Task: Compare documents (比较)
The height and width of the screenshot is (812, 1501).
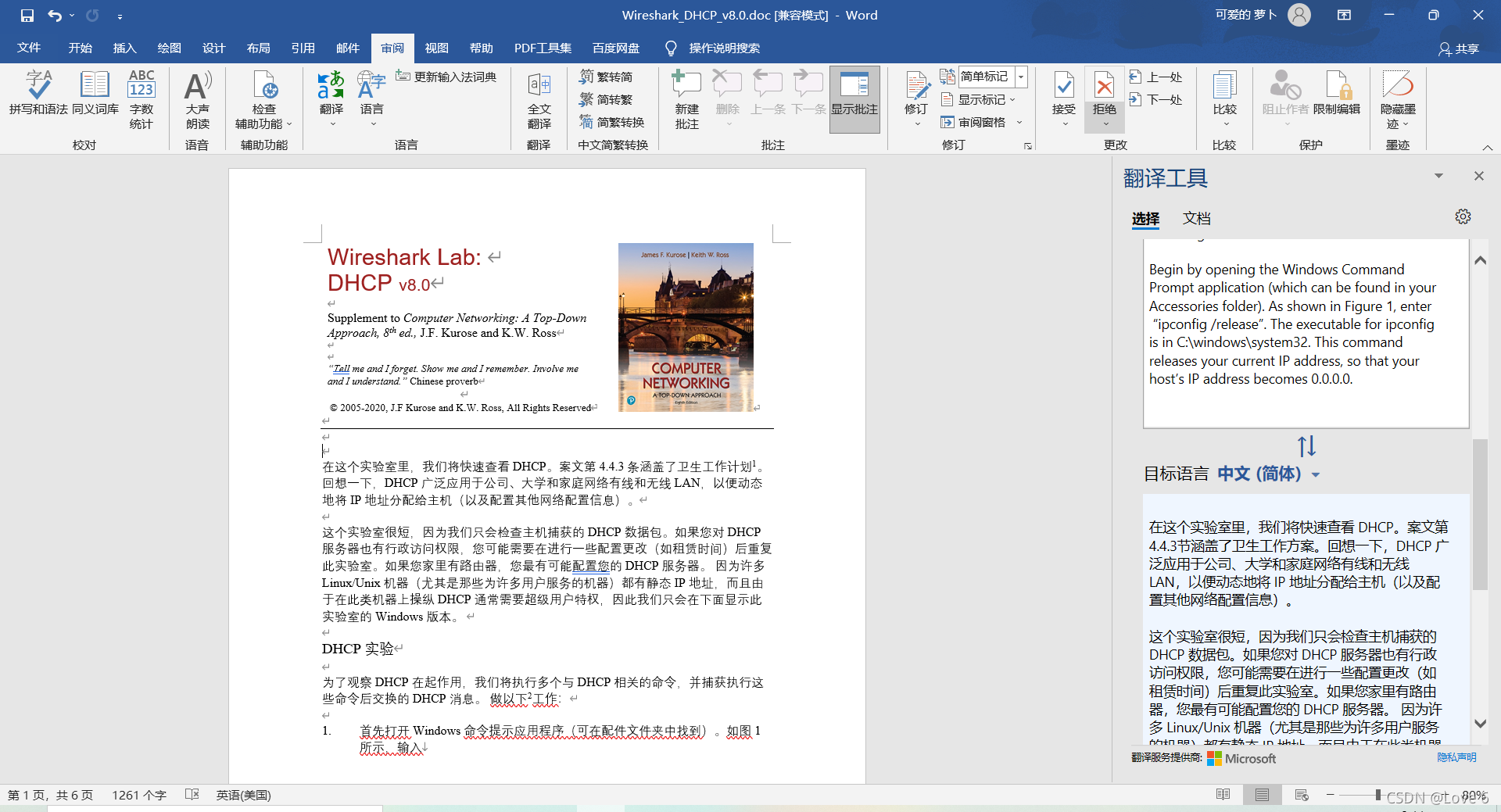Action: coord(1225,100)
